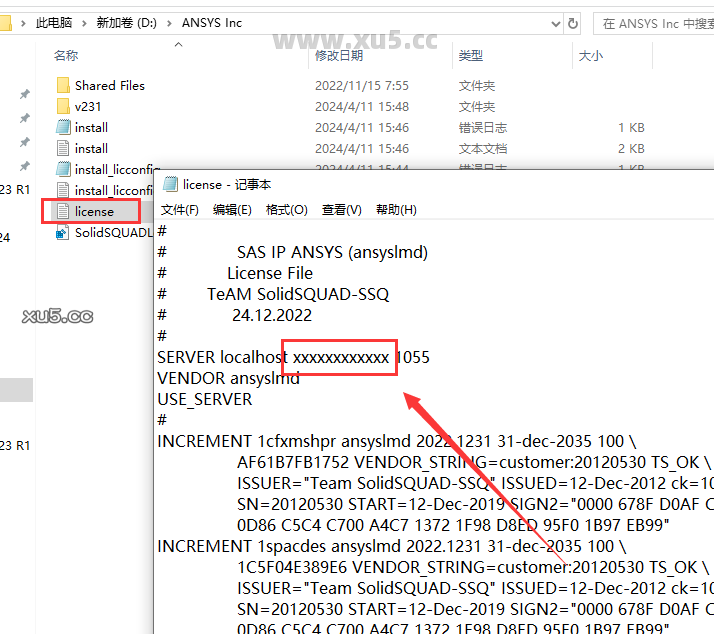
Task: Click the install error log file icon
Action: coord(62,127)
